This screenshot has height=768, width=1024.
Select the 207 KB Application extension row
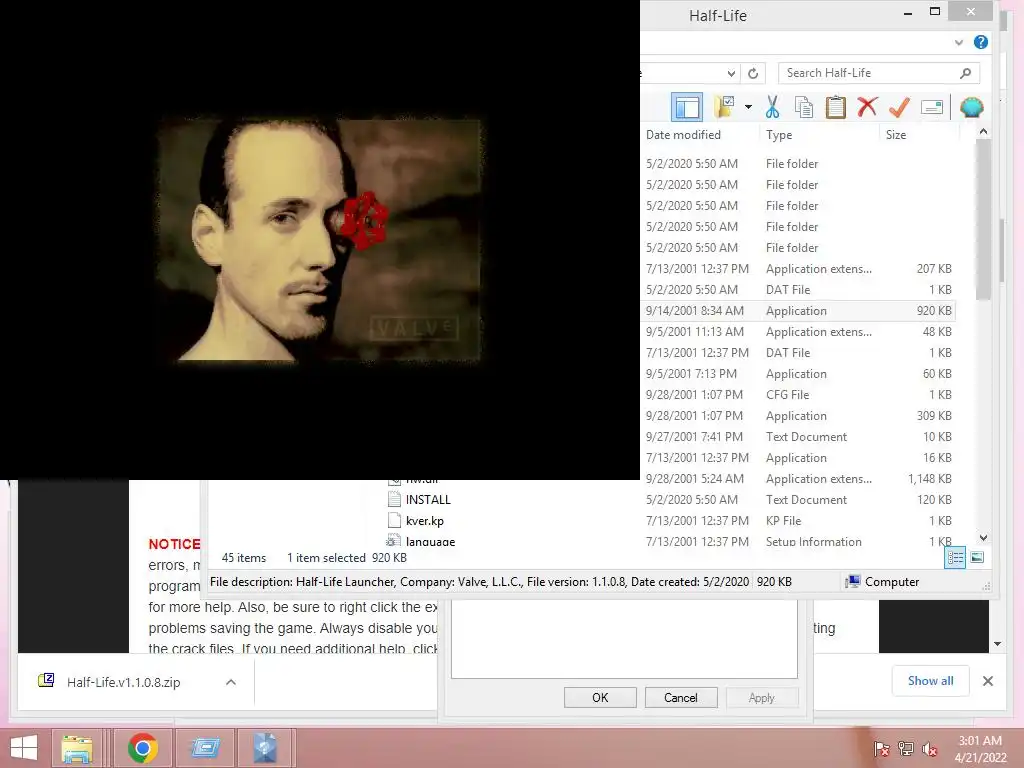(x=798, y=268)
